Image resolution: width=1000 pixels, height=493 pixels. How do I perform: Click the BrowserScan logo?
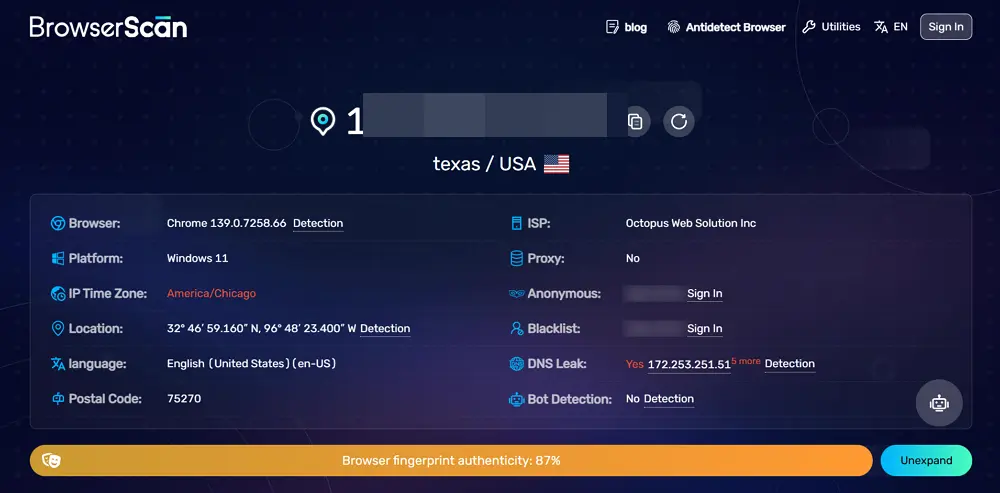pos(108,27)
